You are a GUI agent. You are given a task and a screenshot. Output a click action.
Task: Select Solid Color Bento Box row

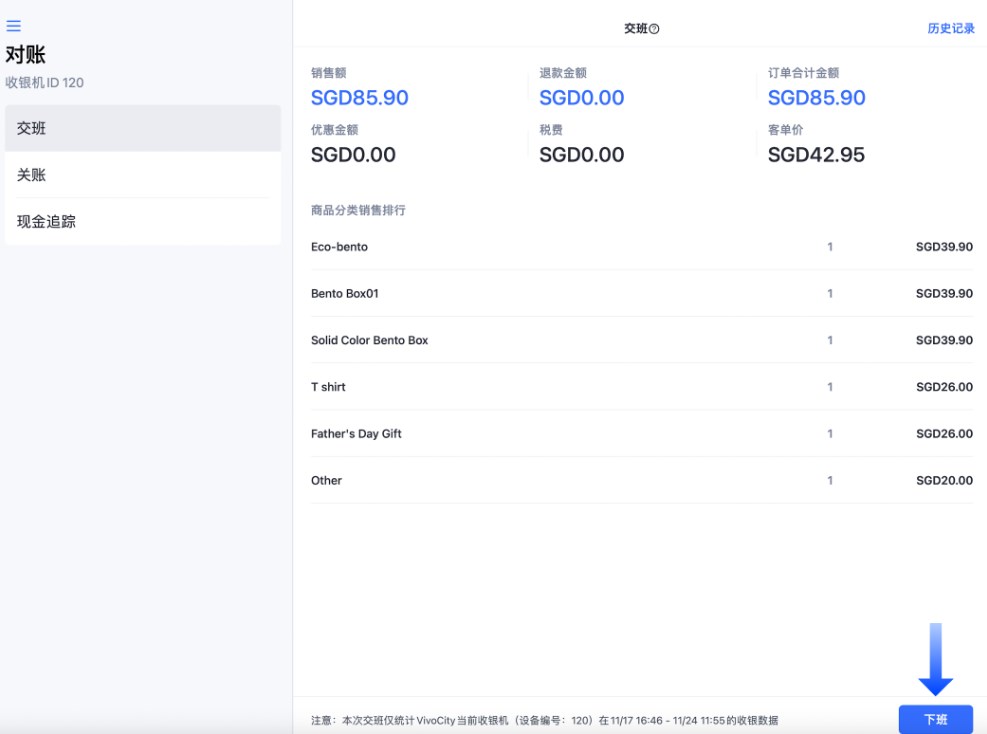click(641, 340)
